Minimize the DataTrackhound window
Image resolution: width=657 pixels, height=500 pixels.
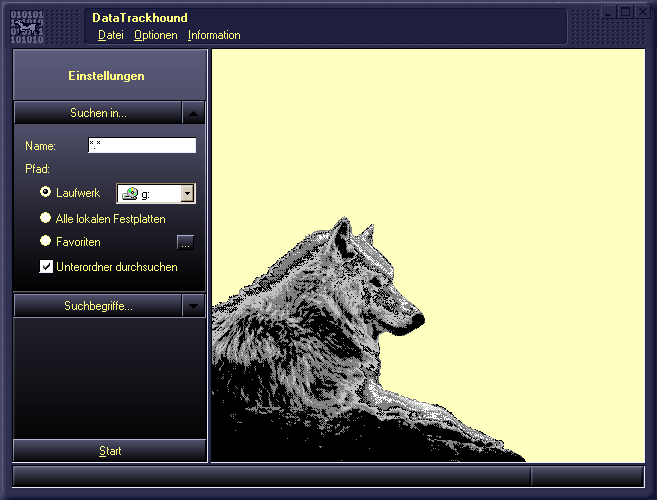607,12
